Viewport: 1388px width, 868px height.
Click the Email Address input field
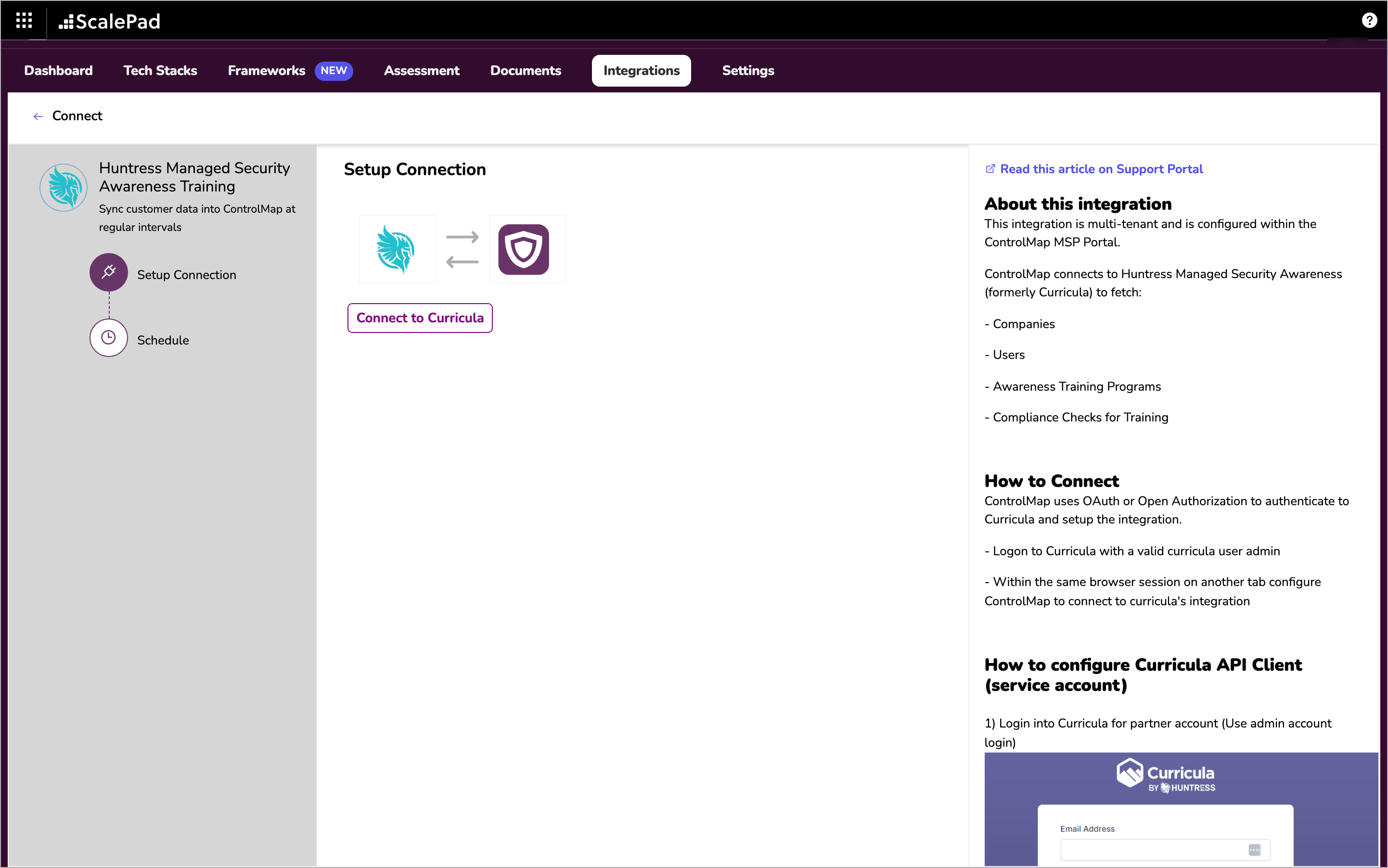pos(1165,850)
